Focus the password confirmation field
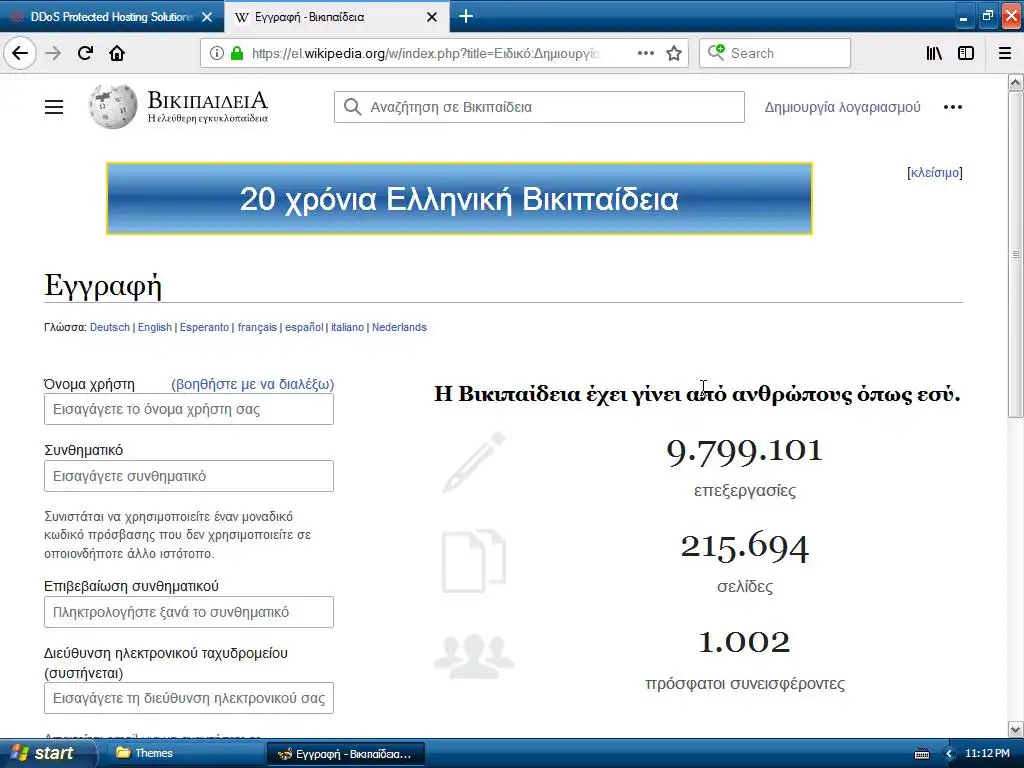1024x768 pixels. click(189, 612)
